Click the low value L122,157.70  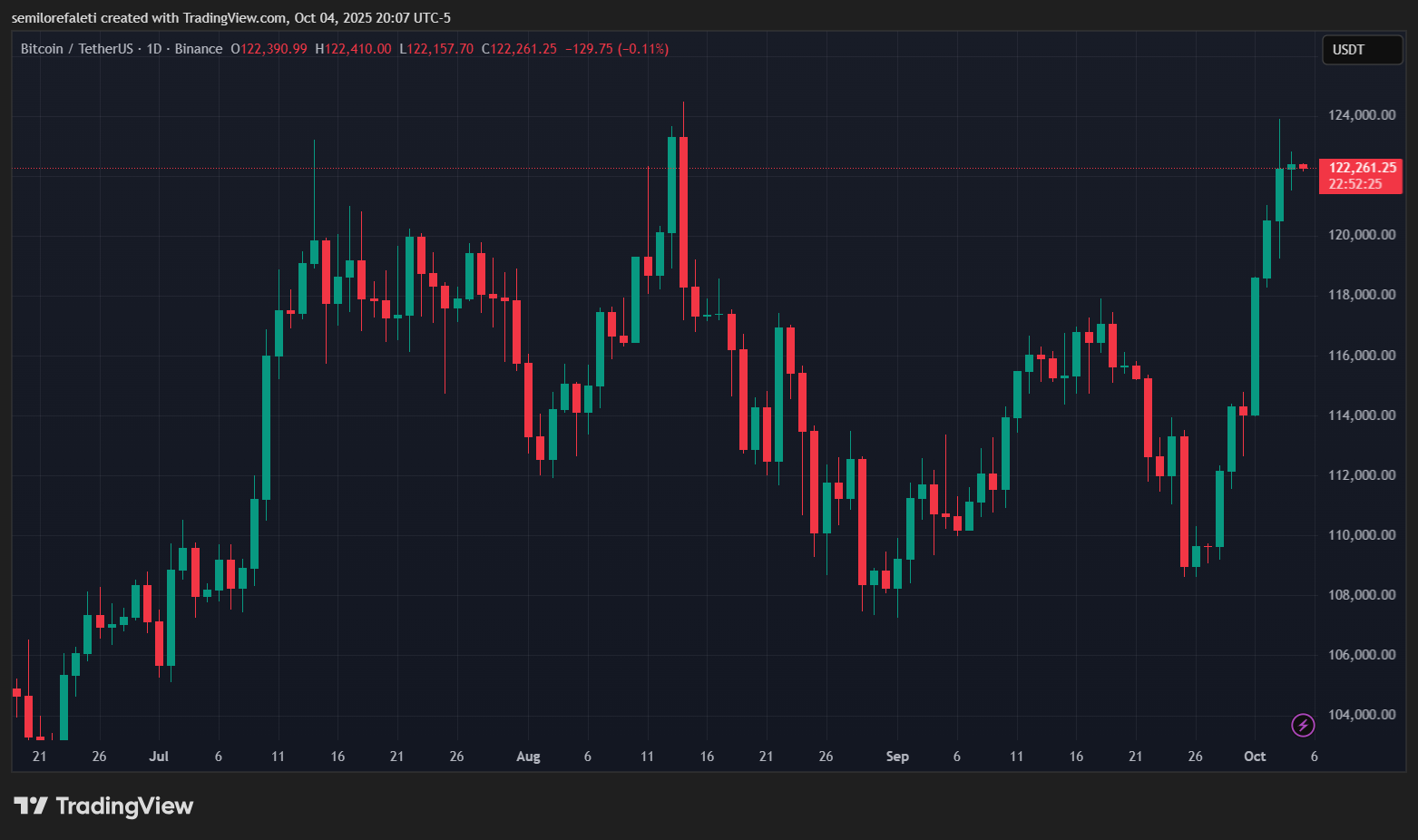436,49
